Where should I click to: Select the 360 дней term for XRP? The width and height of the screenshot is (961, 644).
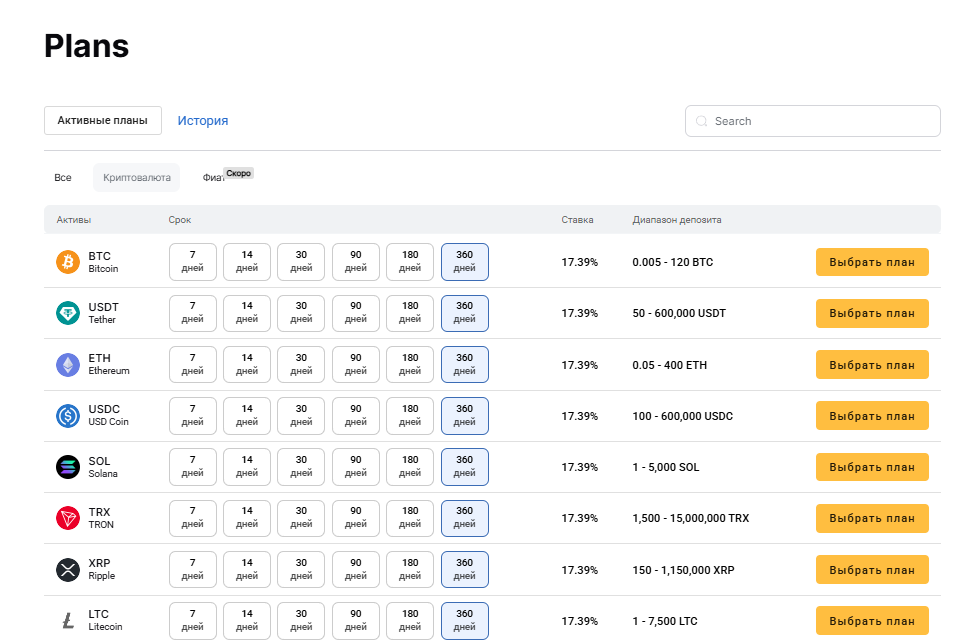coord(464,569)
